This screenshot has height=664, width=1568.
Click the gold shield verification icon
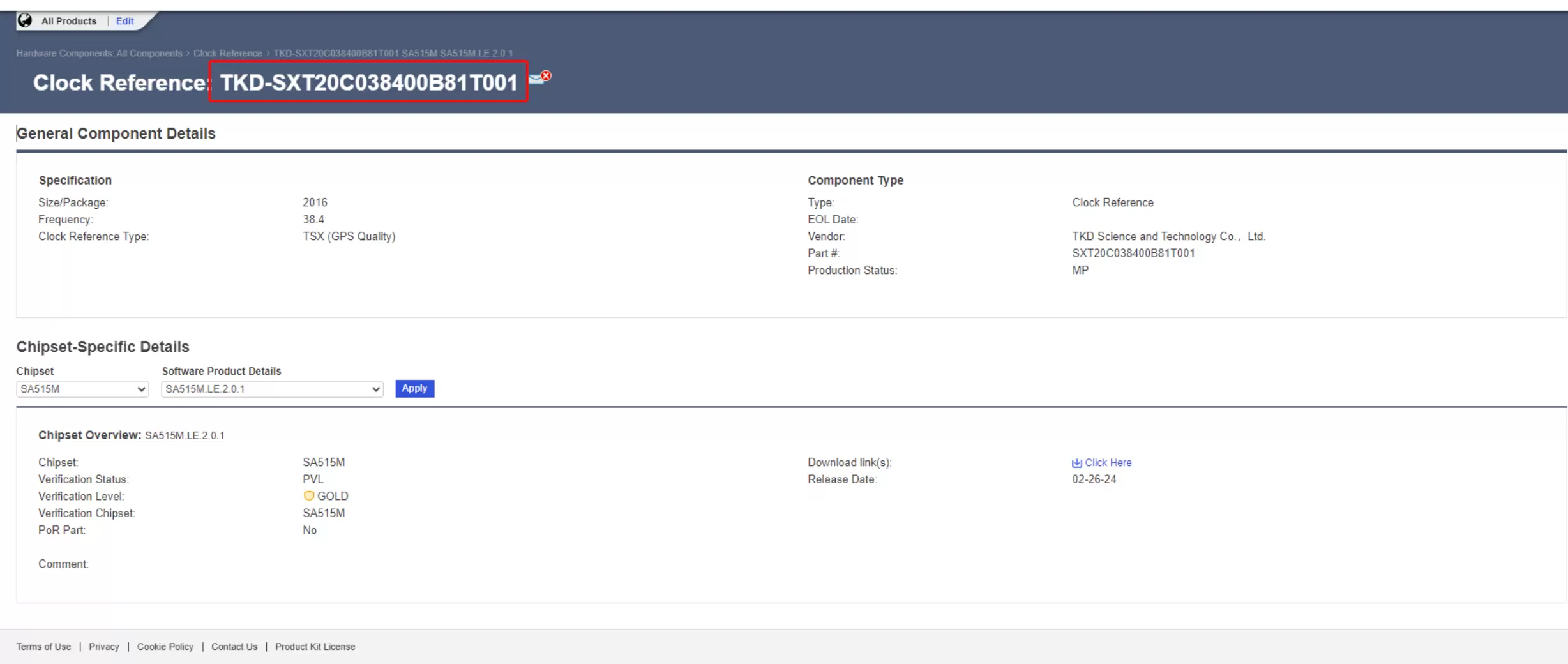point(309,496)
